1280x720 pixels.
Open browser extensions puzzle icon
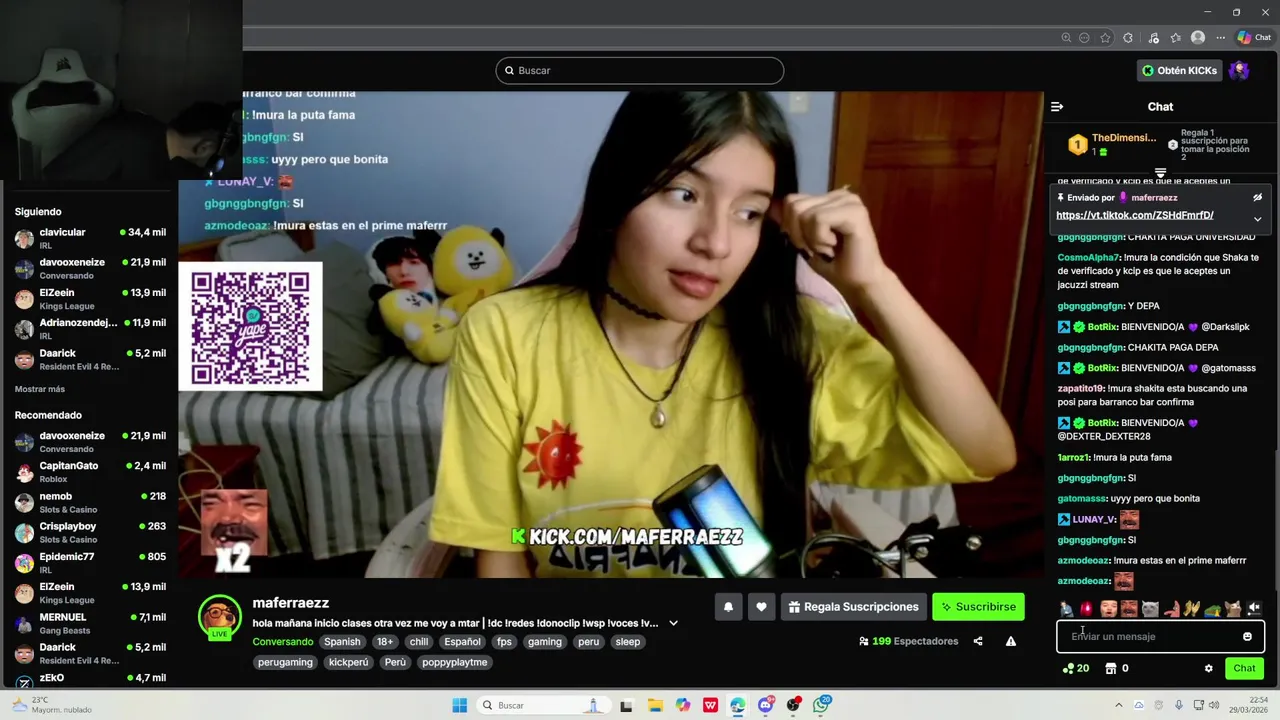pyautogui.click(x=1128, y=38)
